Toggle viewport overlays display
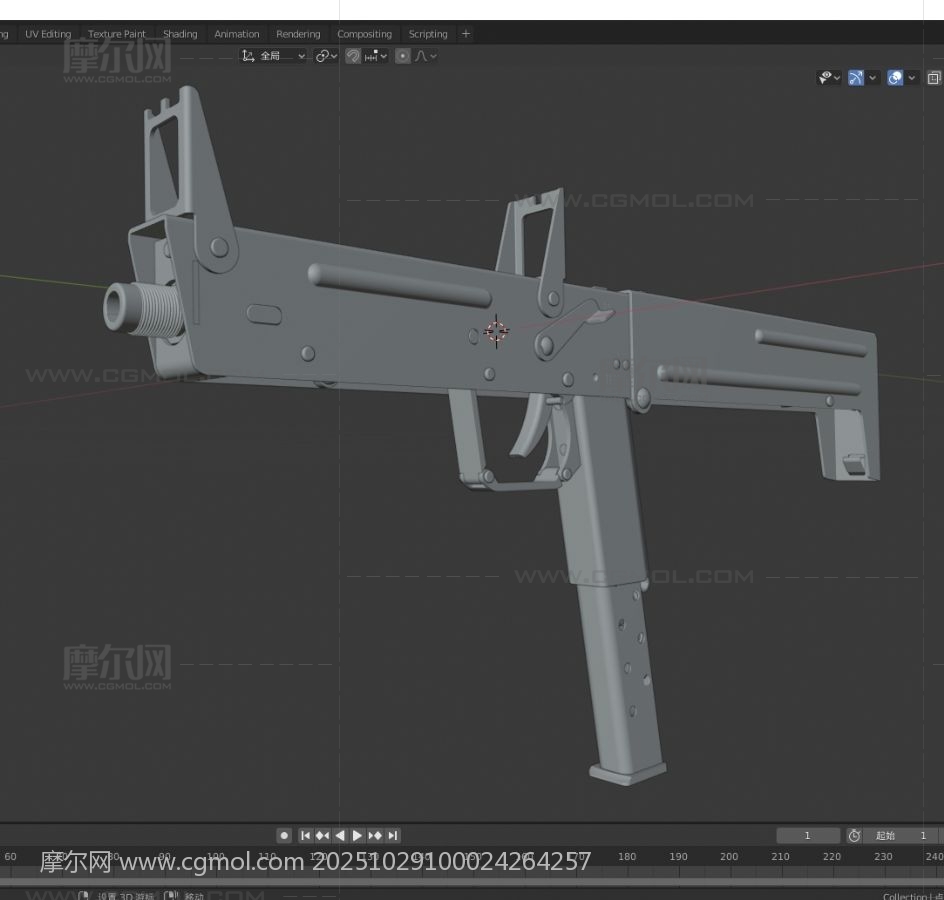Viewport: 944px width, 900px height. [x=895, y=77]
